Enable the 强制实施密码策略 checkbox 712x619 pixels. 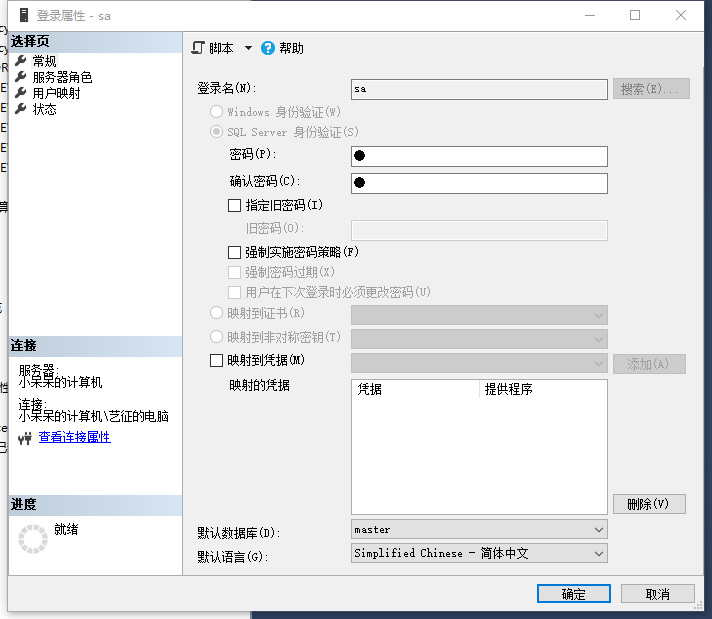click(x=234, y=252)
